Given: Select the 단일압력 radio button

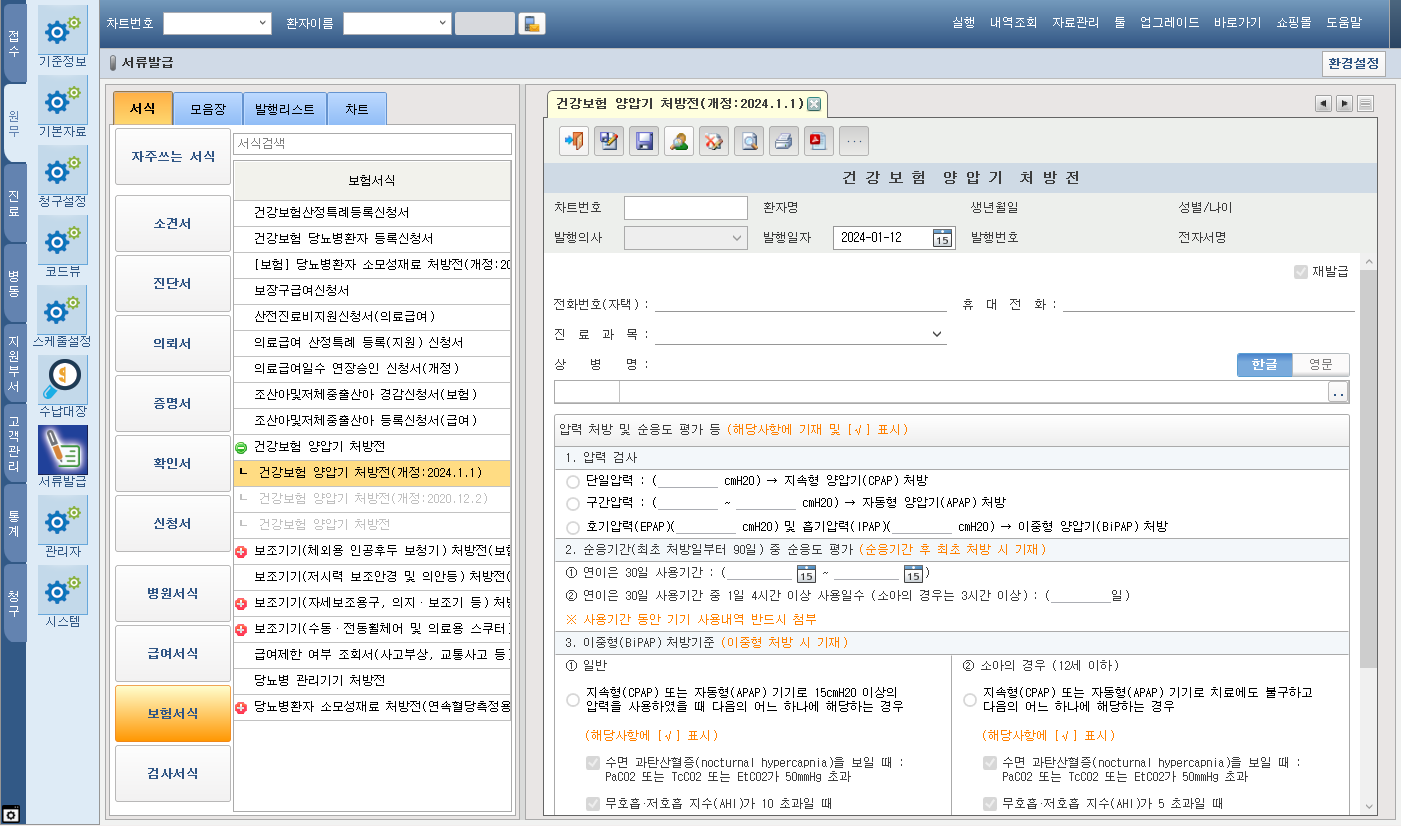Looking at the screenshot, I should pyautogui.click(x=573, y=481).
